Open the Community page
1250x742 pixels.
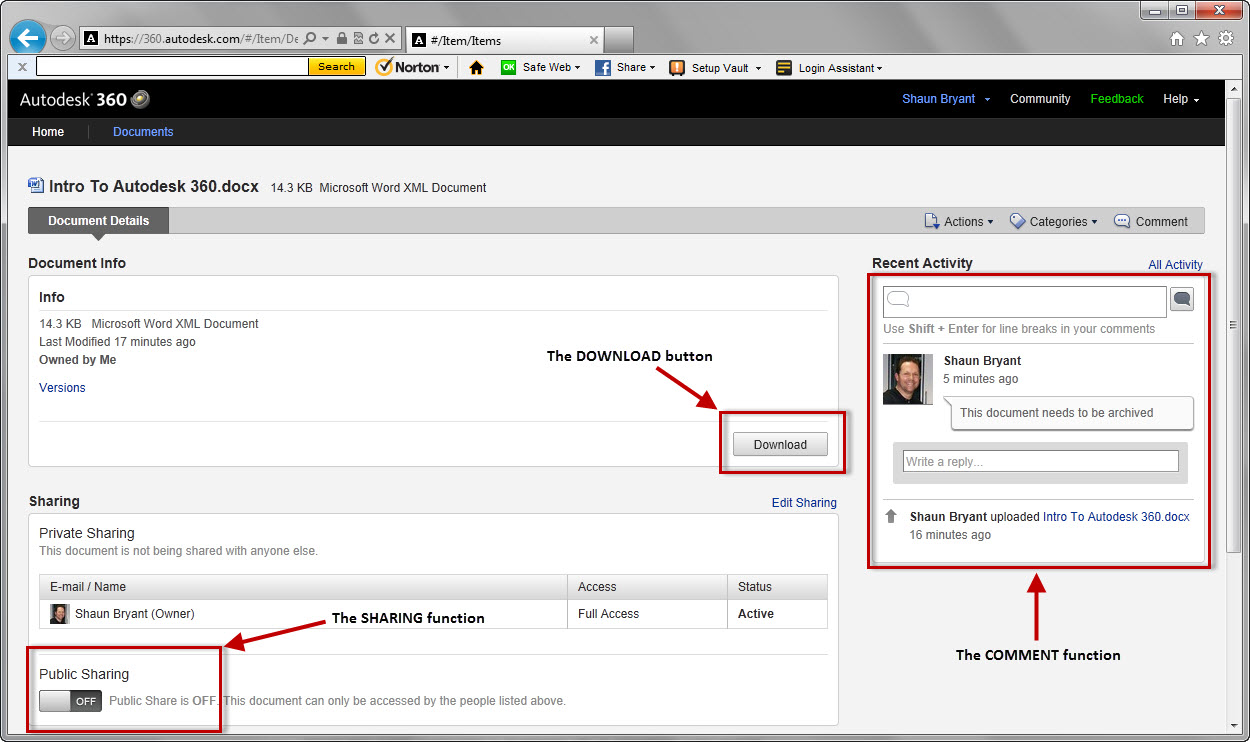click(1040, 99)
